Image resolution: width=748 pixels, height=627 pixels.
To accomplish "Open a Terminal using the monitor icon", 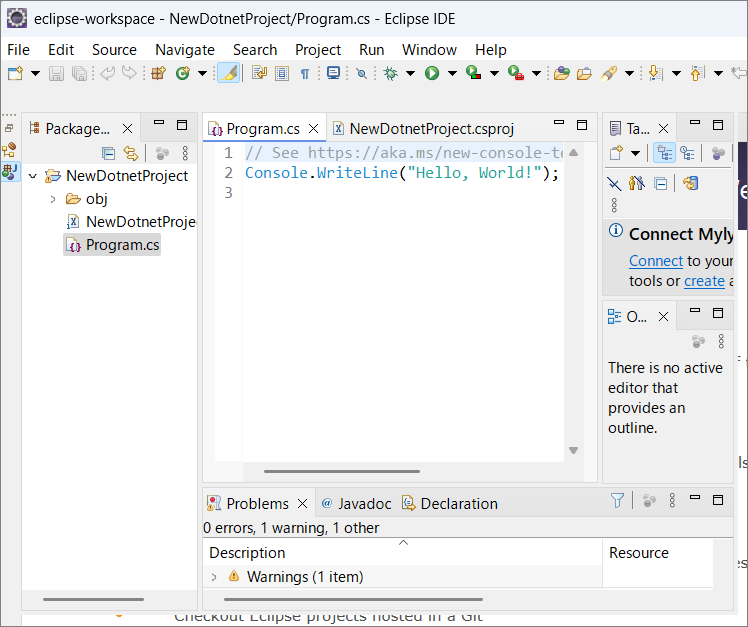I will (x=333, y=73).
